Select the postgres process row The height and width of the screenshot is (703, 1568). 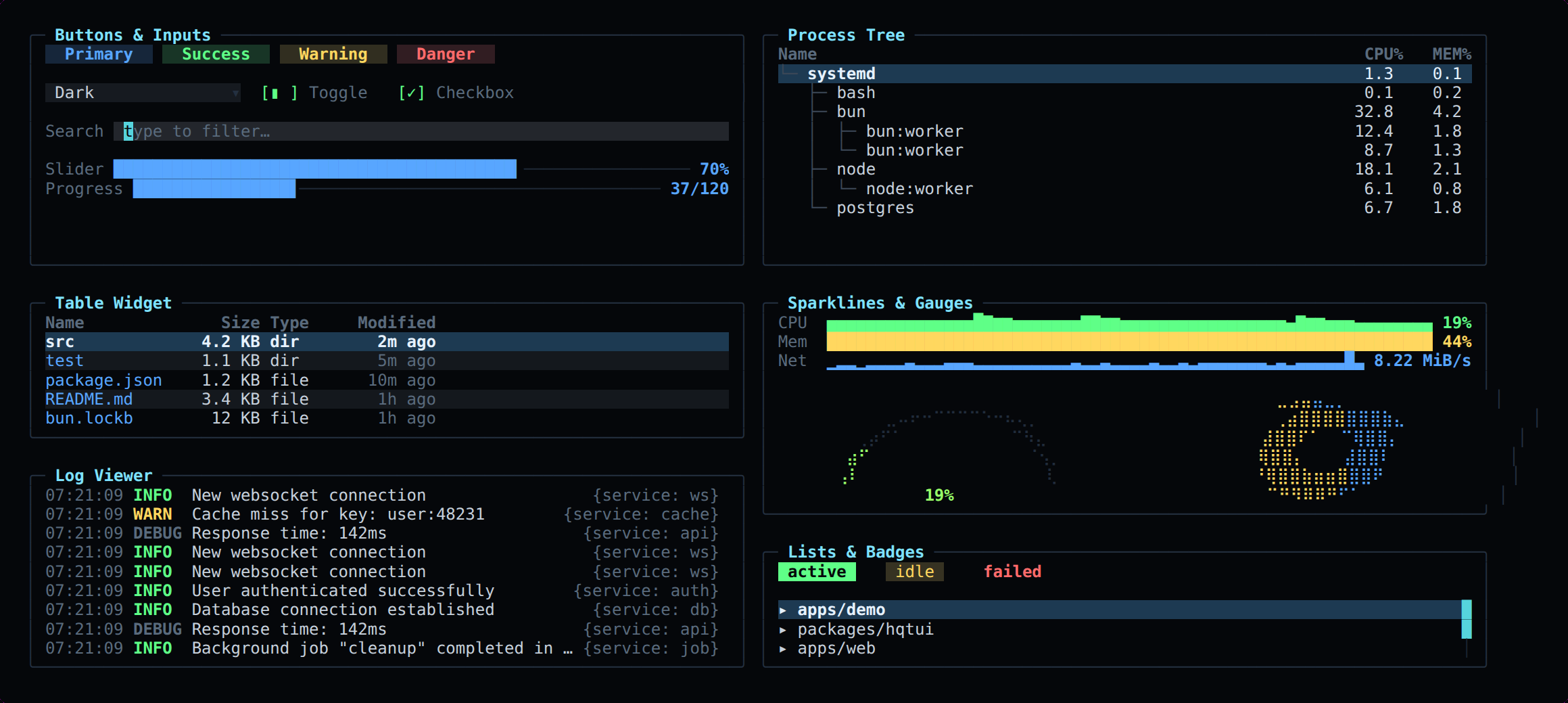(1124, 208)
